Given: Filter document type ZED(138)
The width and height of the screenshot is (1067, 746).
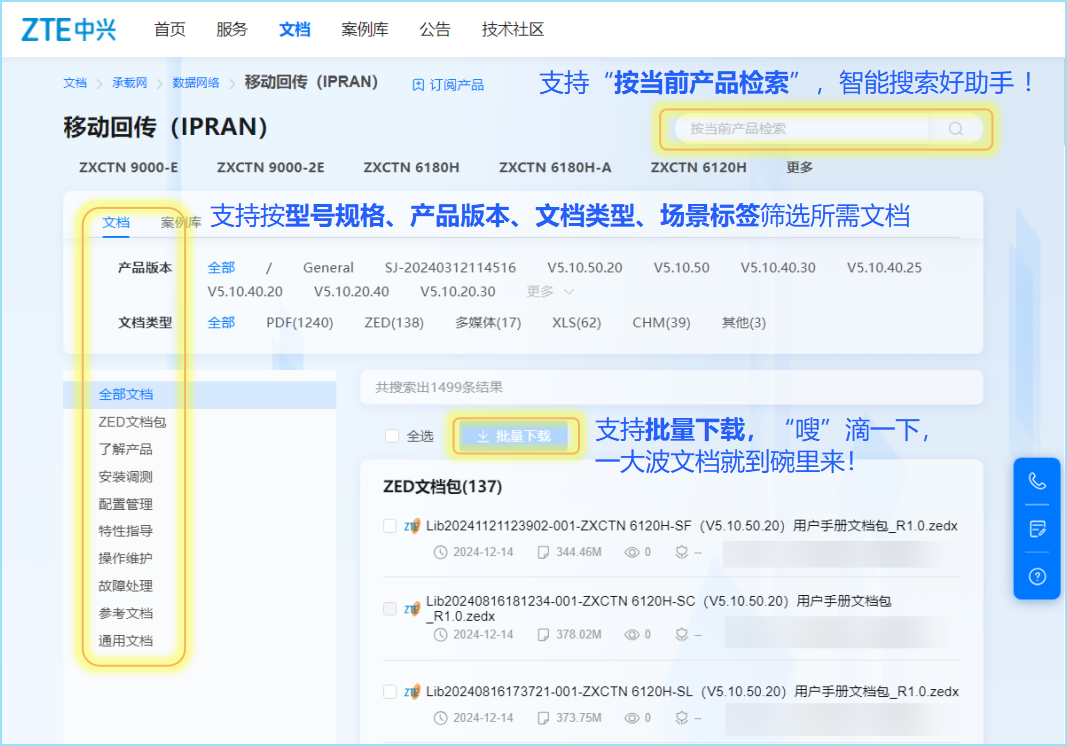Looking at the screenshot, I should coord(394,323).
